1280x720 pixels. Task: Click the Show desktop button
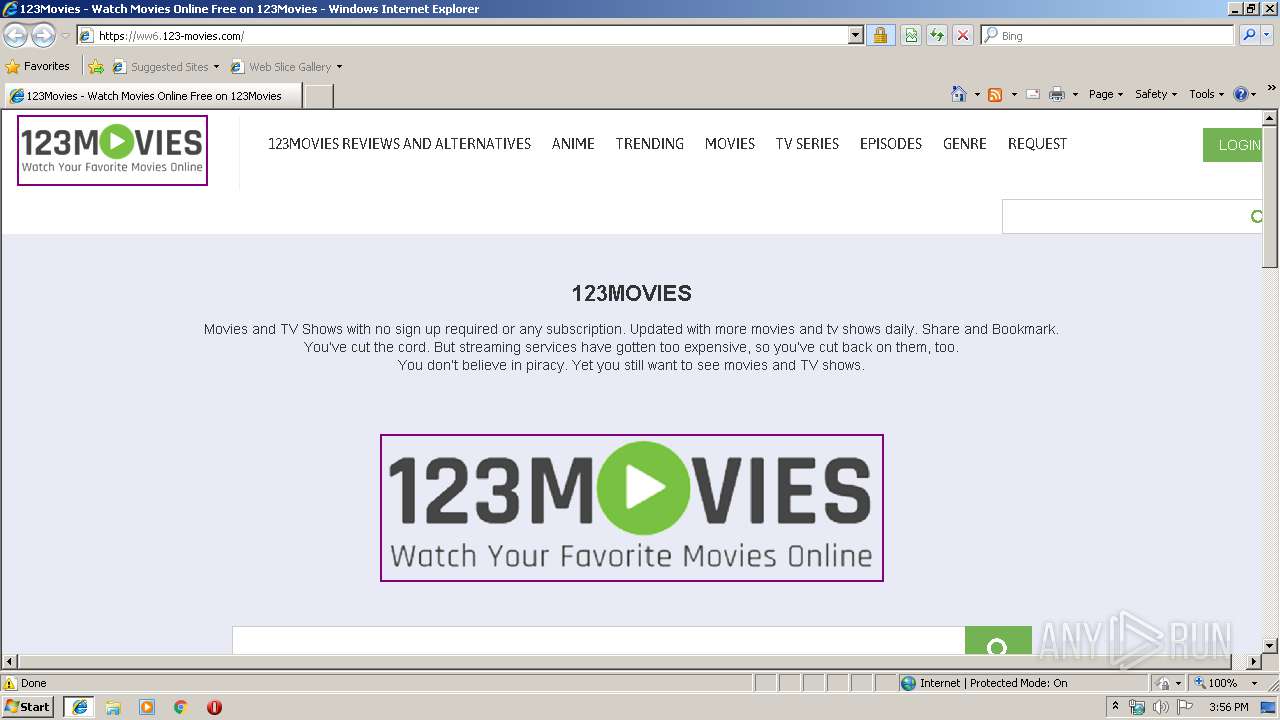point(1269,707)
